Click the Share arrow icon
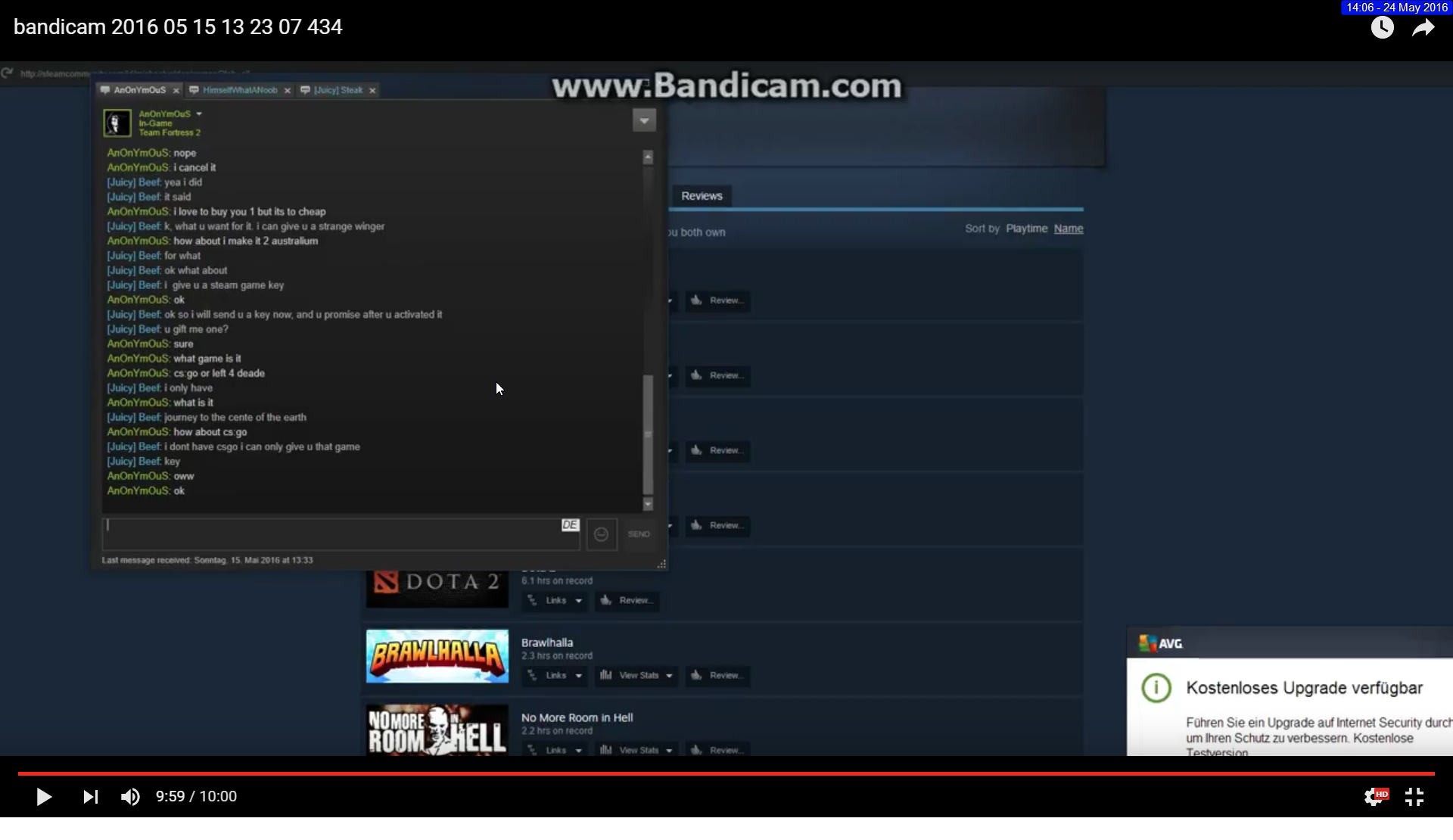 pos(1423,28)
